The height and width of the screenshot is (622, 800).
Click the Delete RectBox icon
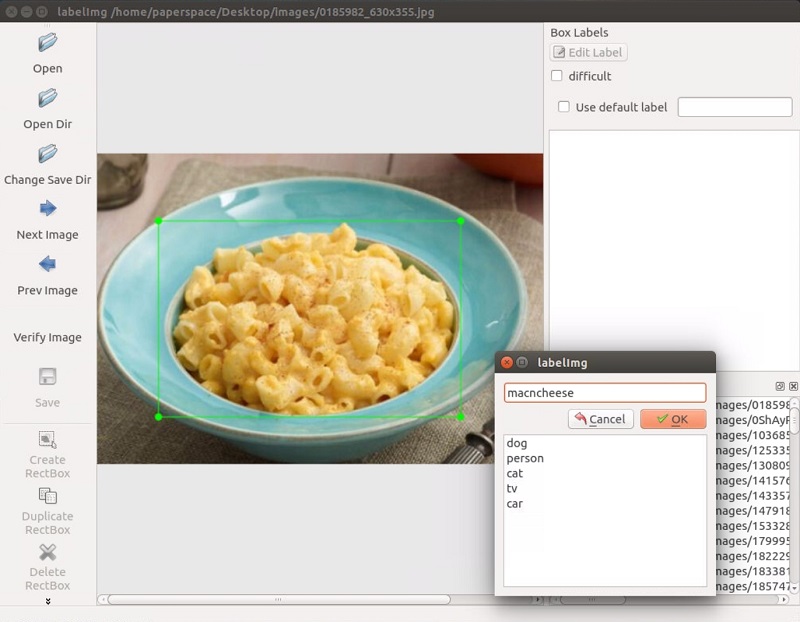pos(47,553)
